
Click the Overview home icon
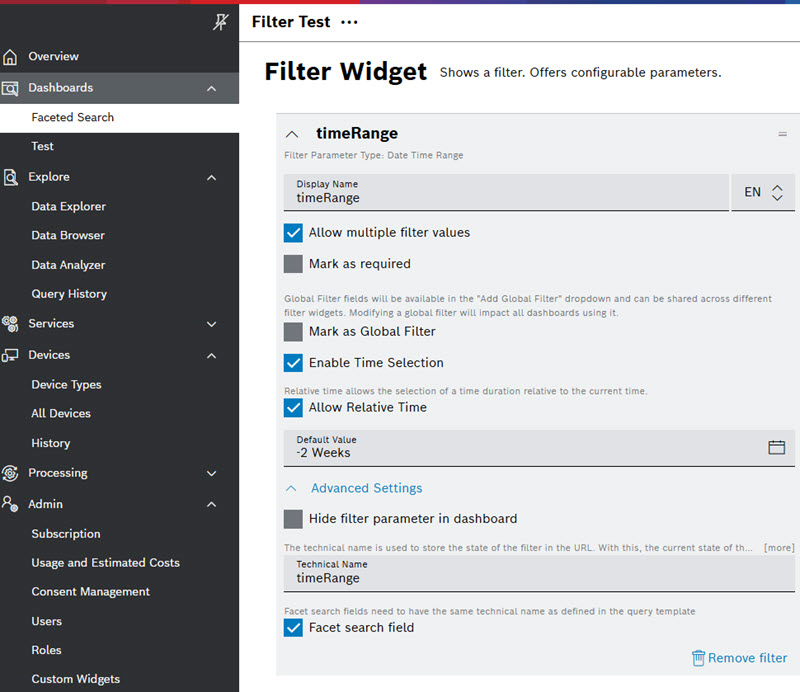click(x=11, y=57)
